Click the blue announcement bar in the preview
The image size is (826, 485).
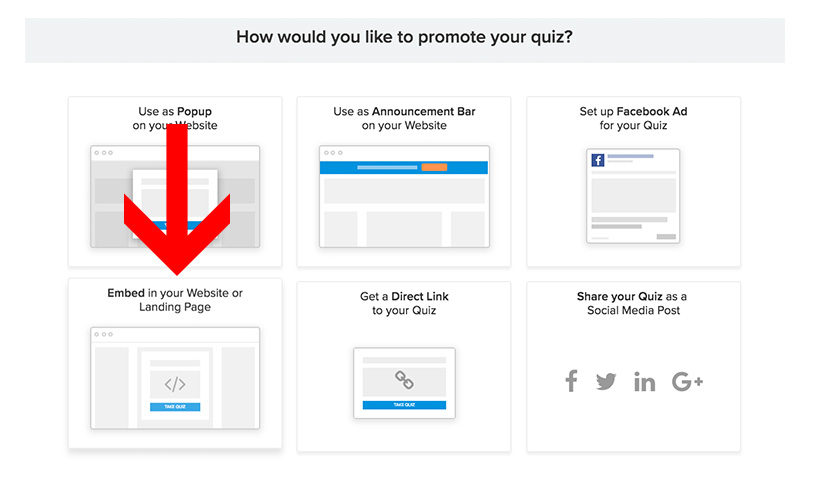click(404, 167)
